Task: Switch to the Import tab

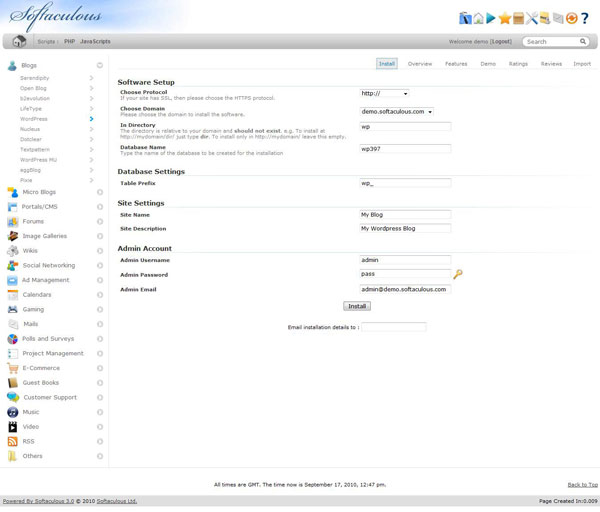Action: (582, 64)
